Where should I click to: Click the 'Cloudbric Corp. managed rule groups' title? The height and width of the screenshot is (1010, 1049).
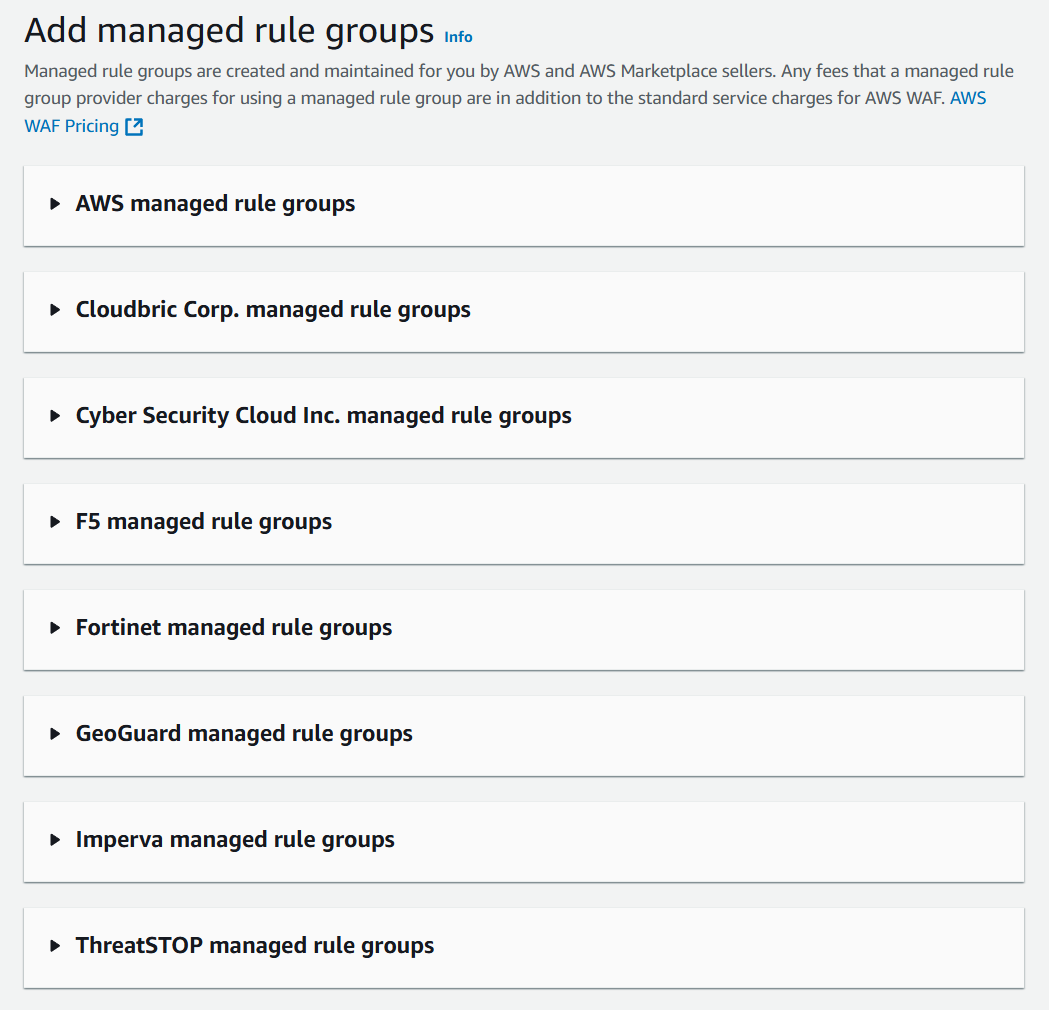click(273, 310)
